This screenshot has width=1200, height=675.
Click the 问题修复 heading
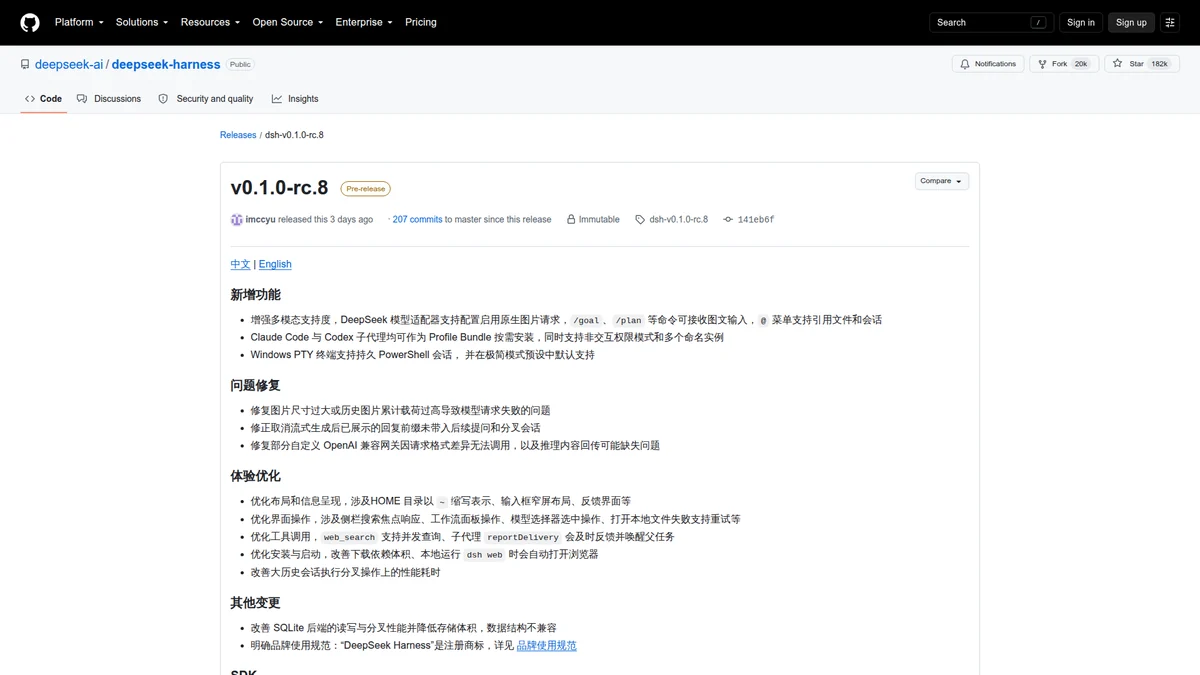(256, 385)
